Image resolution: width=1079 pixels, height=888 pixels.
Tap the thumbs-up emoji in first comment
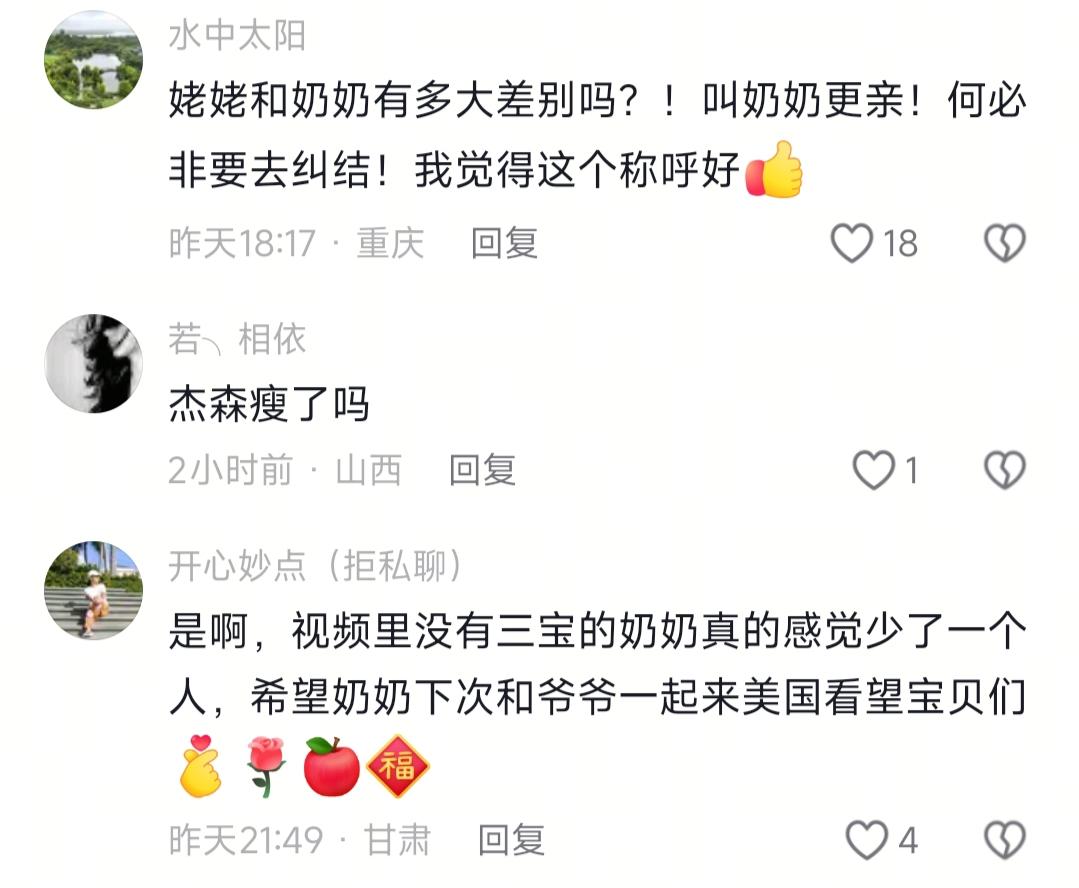point(775,169)
